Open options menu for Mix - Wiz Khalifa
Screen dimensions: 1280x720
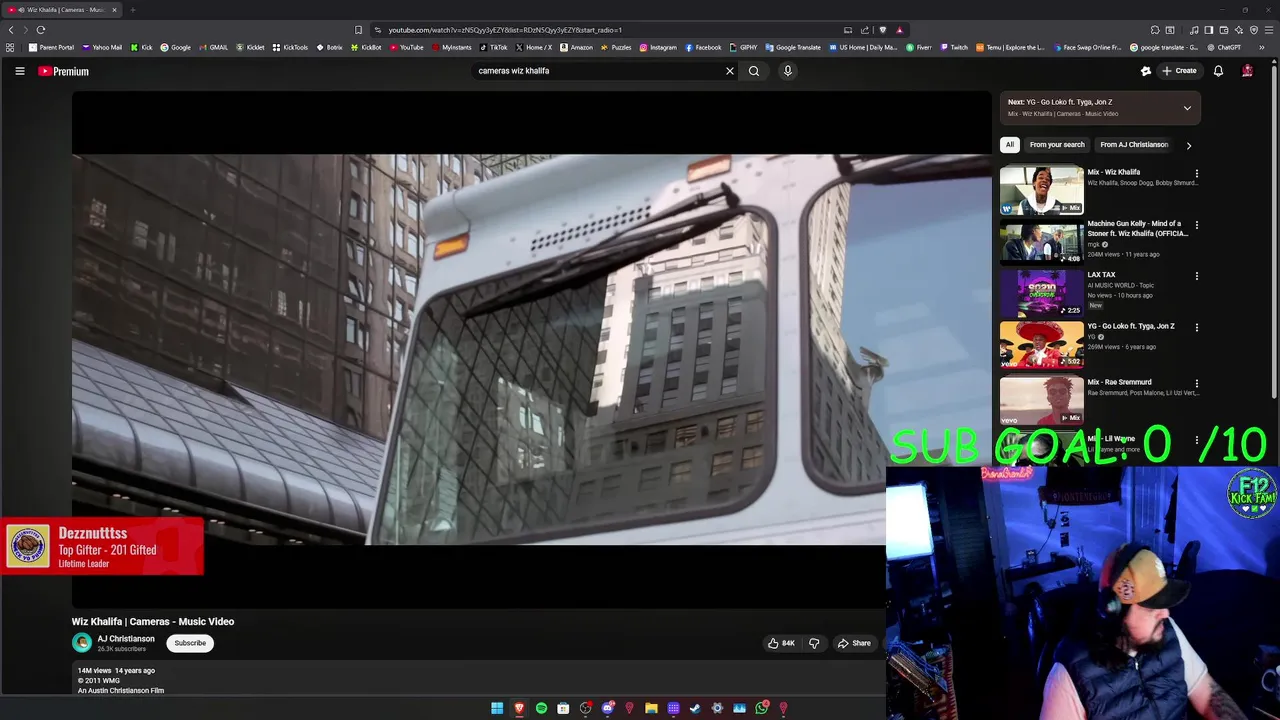[x=1196, y=174]
